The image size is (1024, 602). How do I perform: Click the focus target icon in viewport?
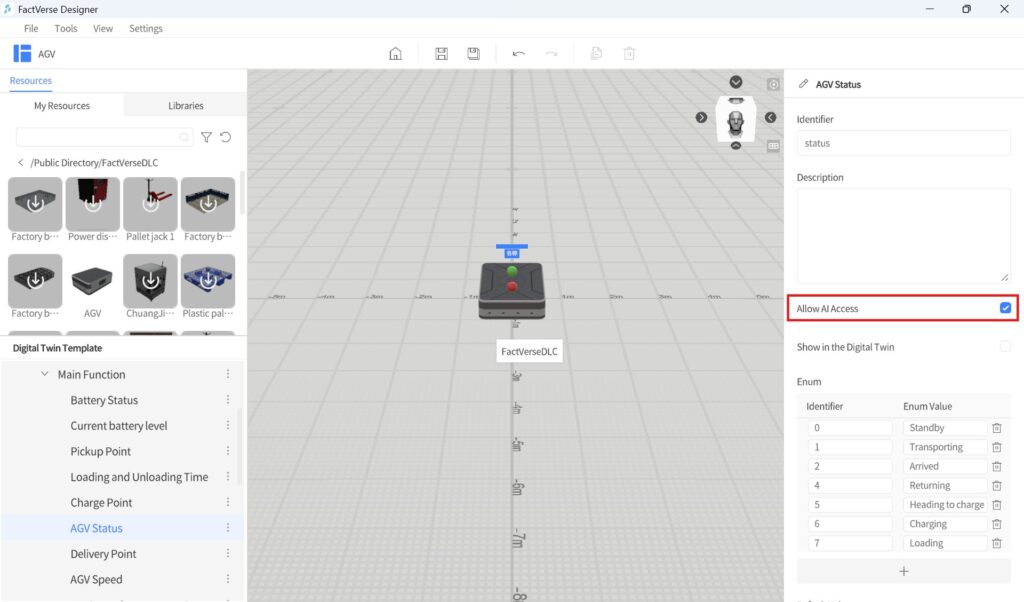pos(773,84)
